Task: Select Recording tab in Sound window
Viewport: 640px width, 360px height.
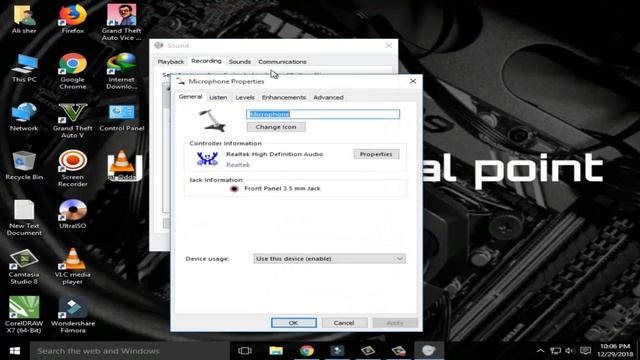Action: pos(206,61)
